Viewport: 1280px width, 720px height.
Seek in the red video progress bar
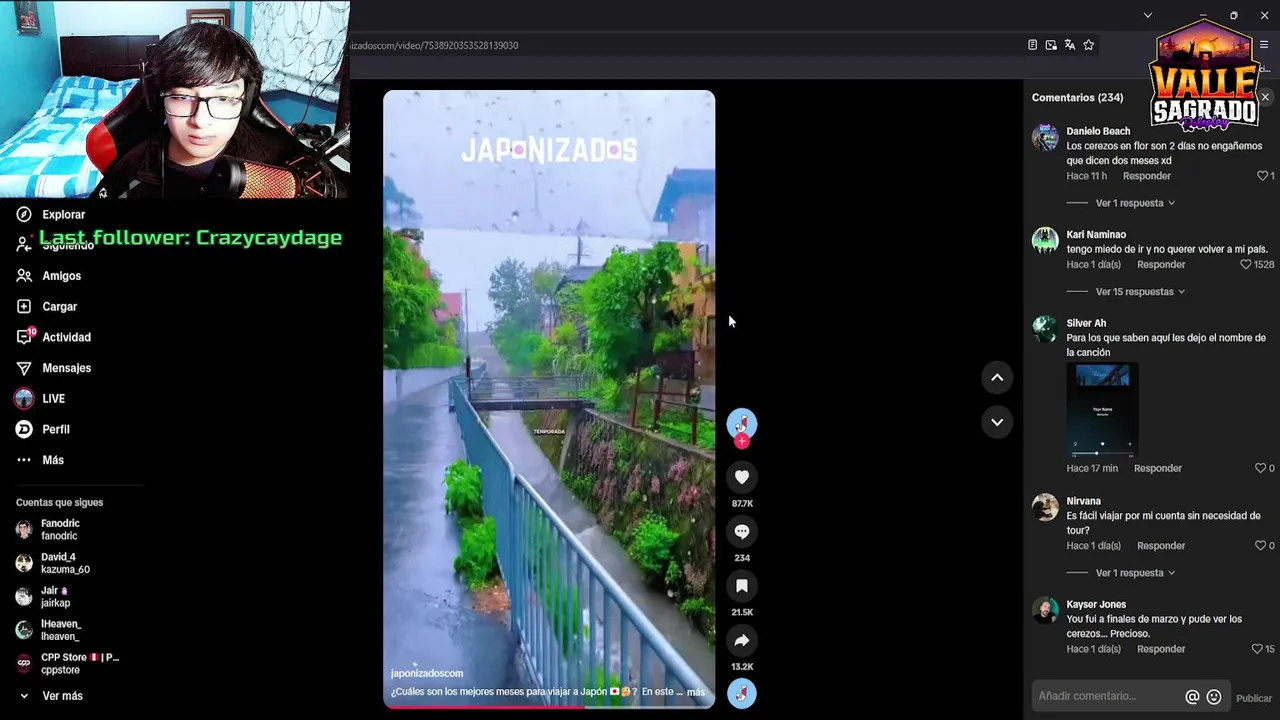pos(549,706)
